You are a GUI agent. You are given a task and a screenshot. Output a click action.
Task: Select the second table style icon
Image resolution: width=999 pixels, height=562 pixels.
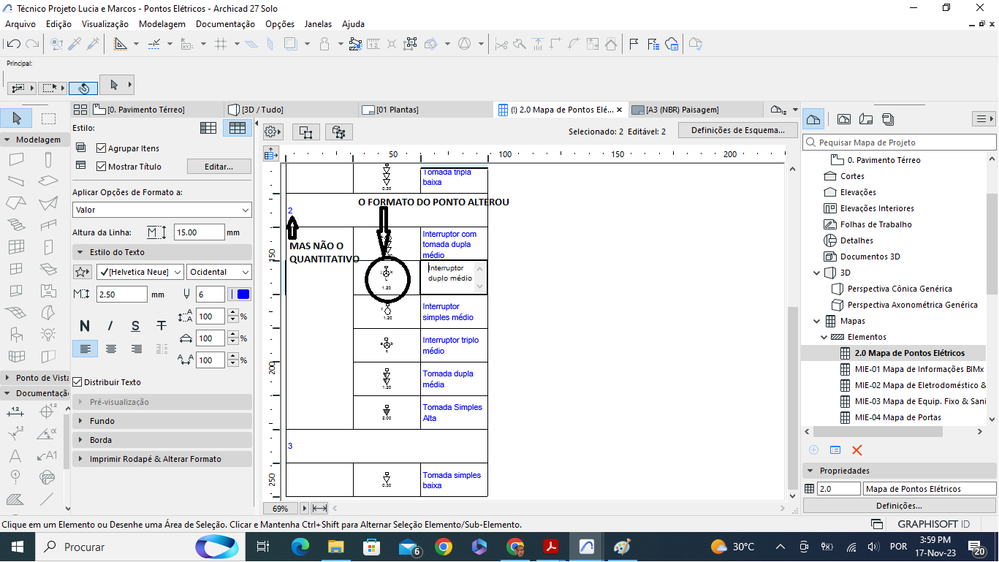point(237,128)
